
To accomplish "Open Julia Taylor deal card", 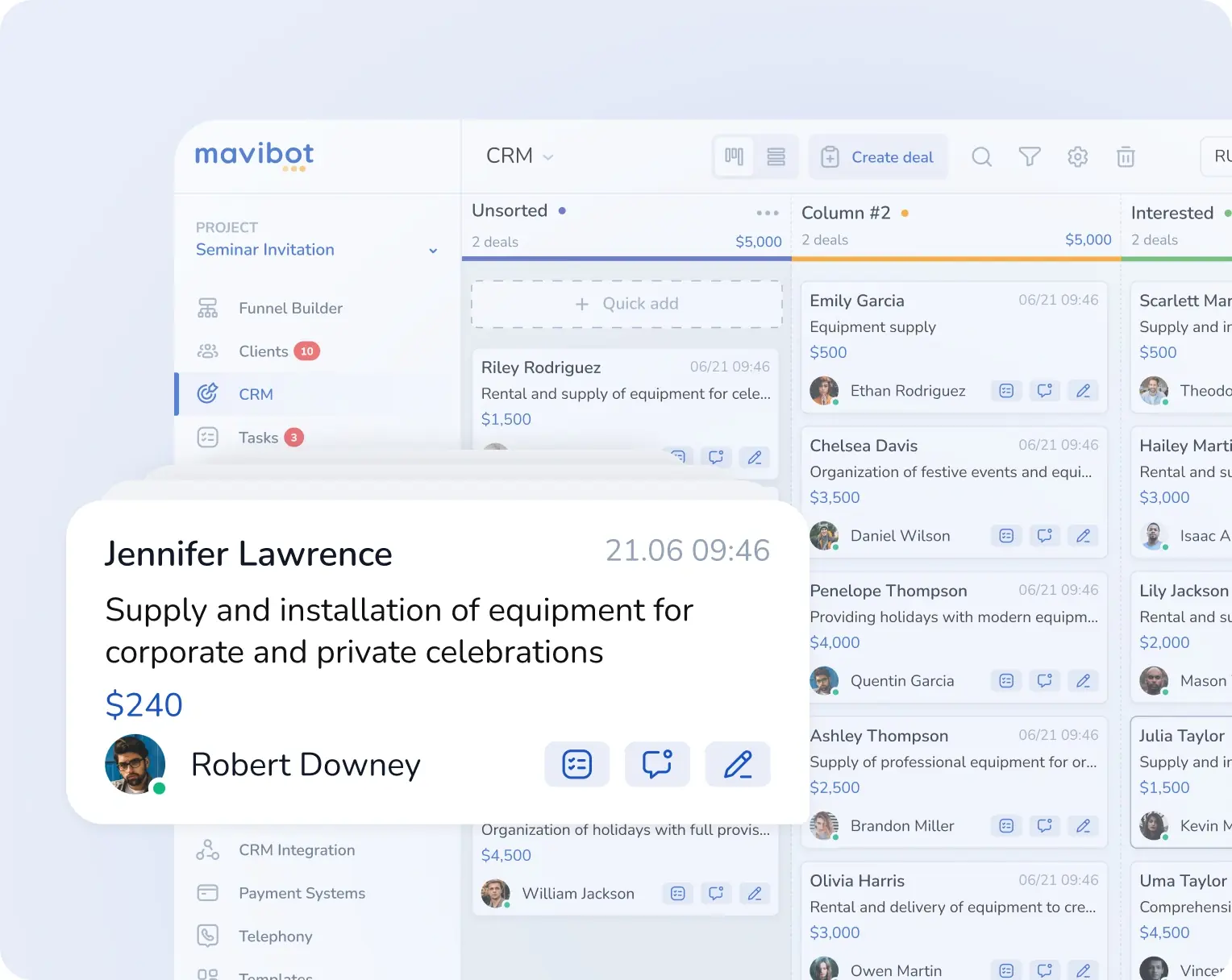I will pyautogui.click(x=1181, y=782).
